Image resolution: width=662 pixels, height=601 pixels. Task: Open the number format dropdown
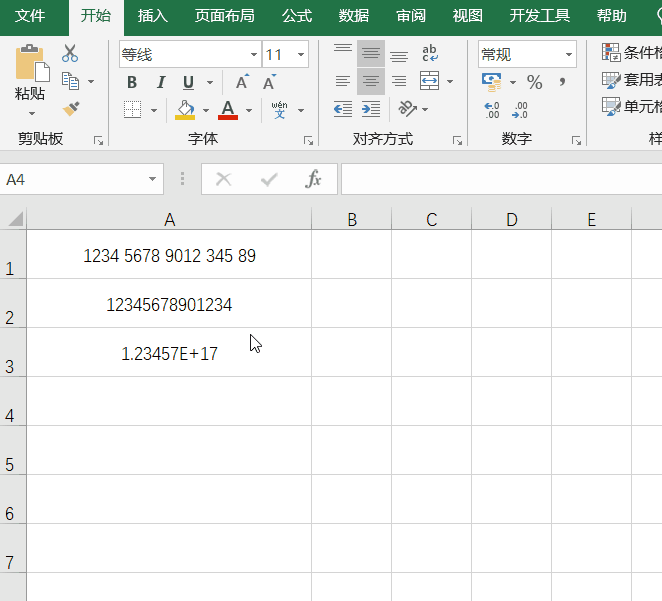click(569, 54)
